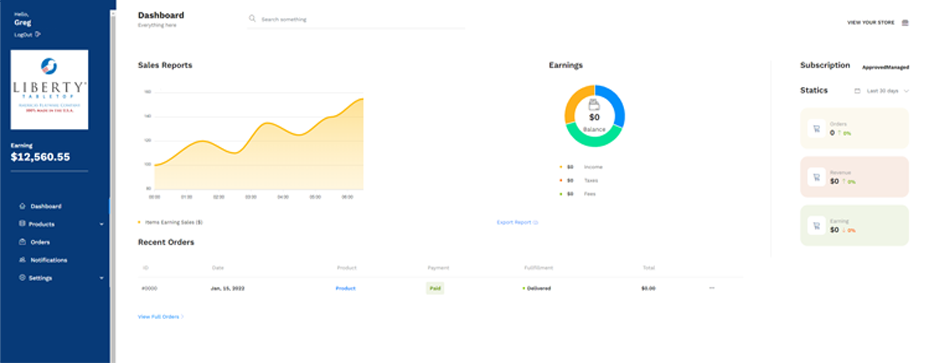Click the calendar icon near Last 30 days
The width and height of the screenshot is (929, 363).
click(857, 91)
